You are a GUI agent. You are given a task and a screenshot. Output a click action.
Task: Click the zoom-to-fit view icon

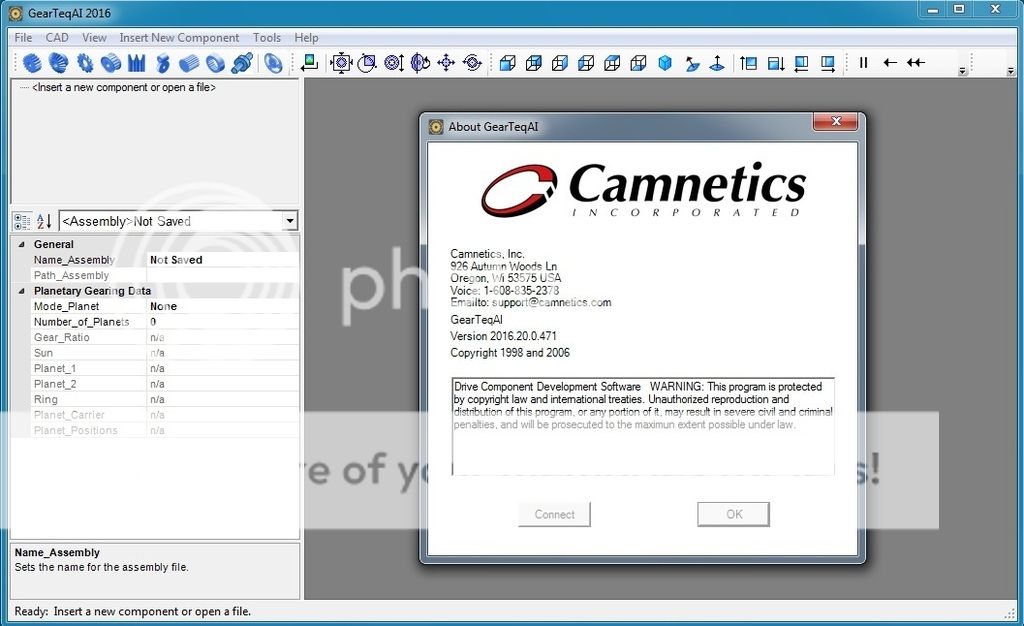(x=341, y=63)
